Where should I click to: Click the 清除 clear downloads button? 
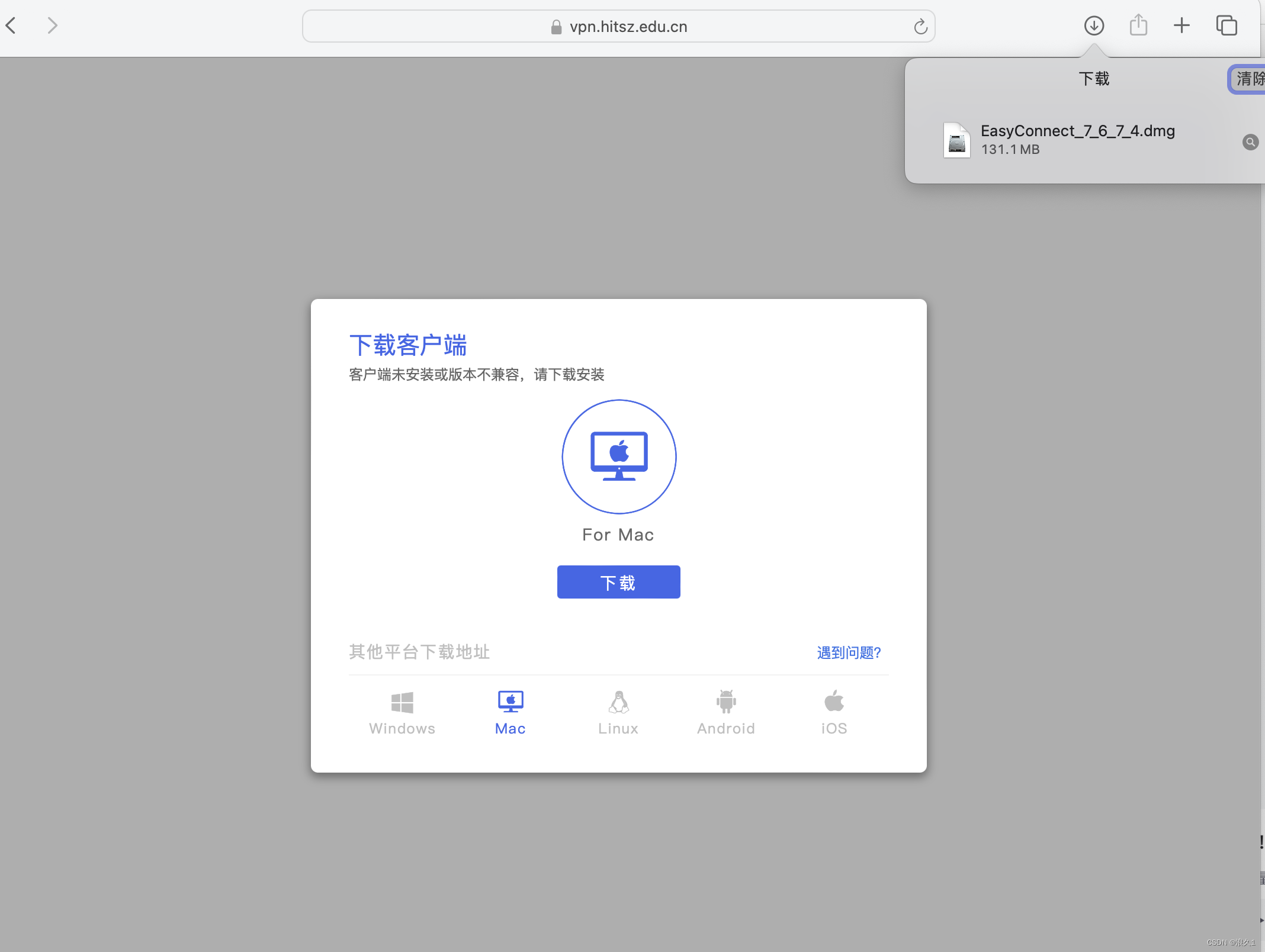1250,79
